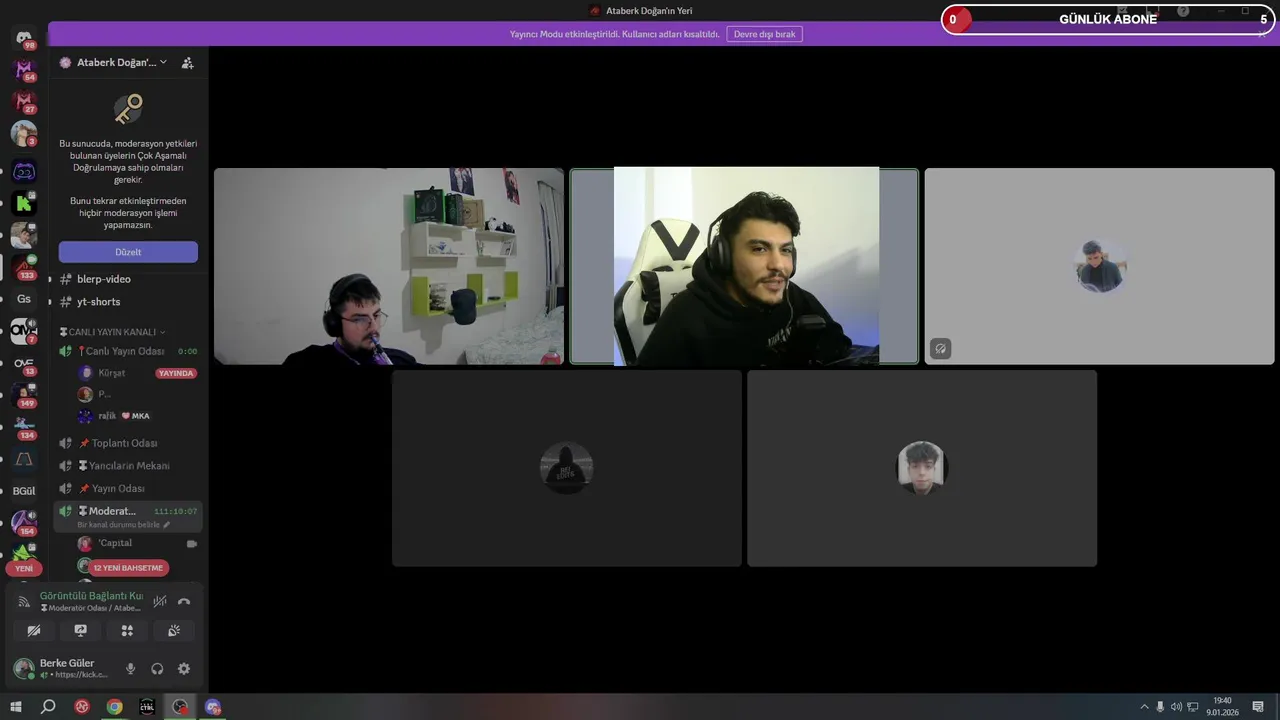1280x720 pixels.
Task: Open Discord direct messages home icon
Action: [24, 38]
